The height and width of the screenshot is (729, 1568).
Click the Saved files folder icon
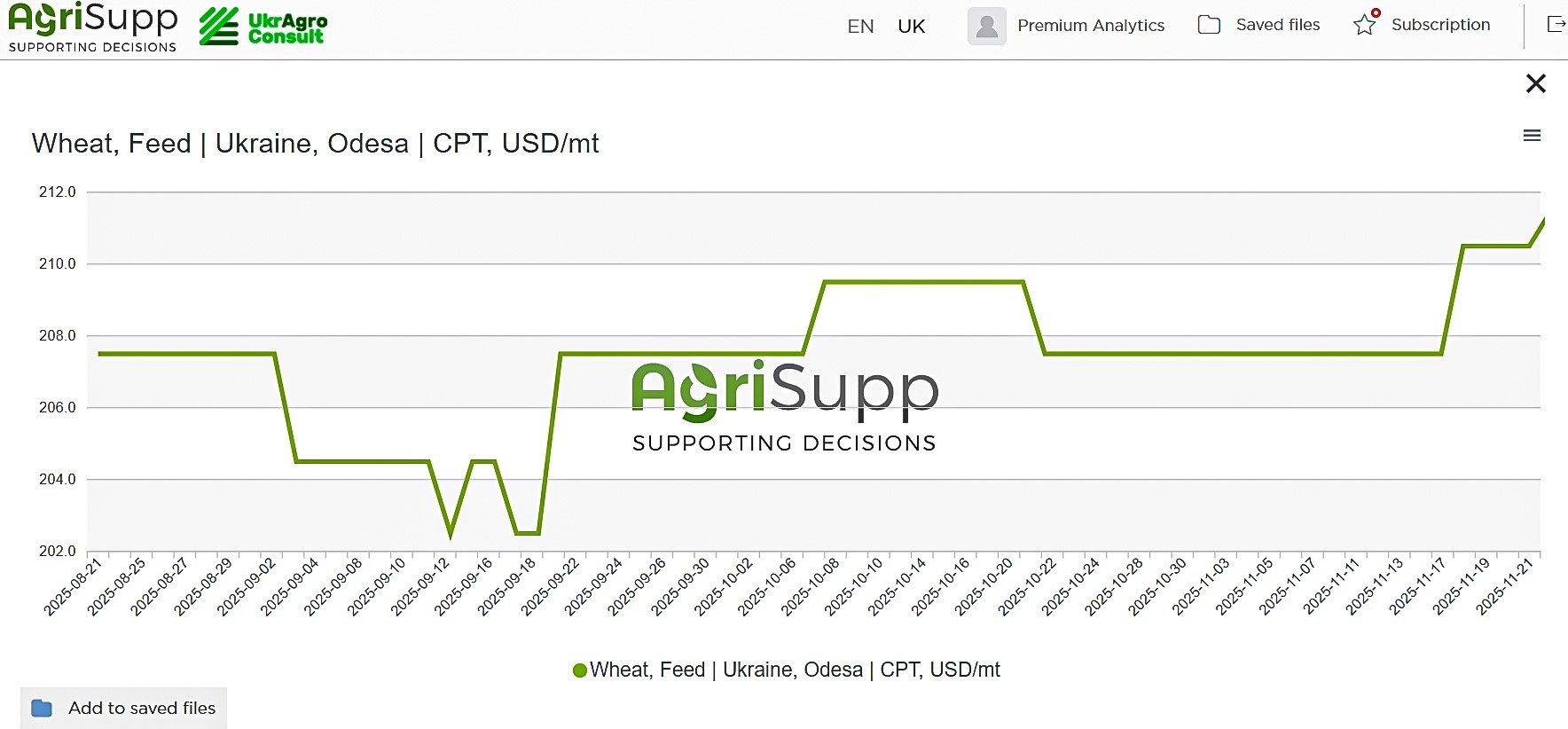(x=1209, y=25)
